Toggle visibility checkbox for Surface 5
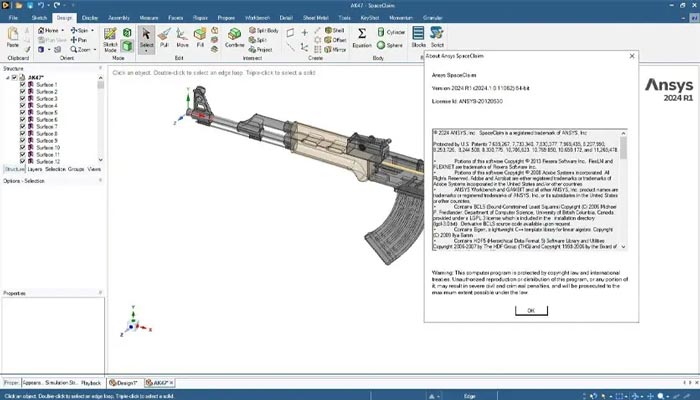 click(22, 112)
